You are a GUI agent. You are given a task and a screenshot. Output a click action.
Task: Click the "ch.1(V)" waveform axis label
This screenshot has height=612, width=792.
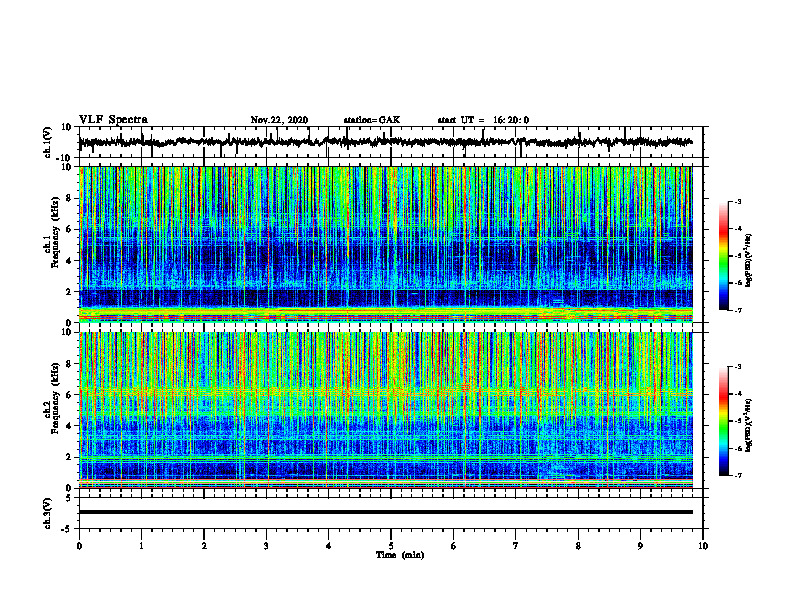[x=48, y=142]
